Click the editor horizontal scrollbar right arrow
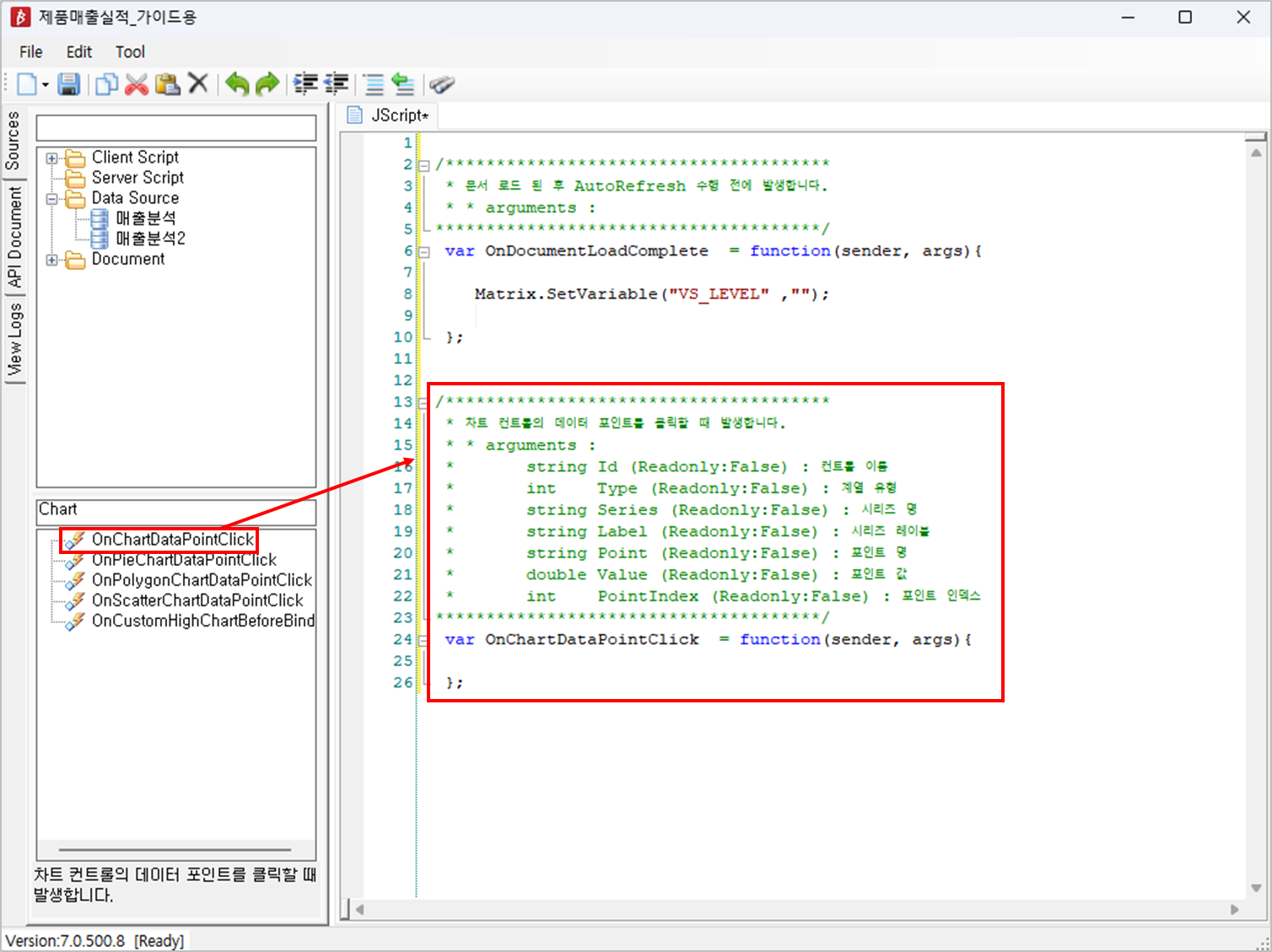 [1234, 909]
